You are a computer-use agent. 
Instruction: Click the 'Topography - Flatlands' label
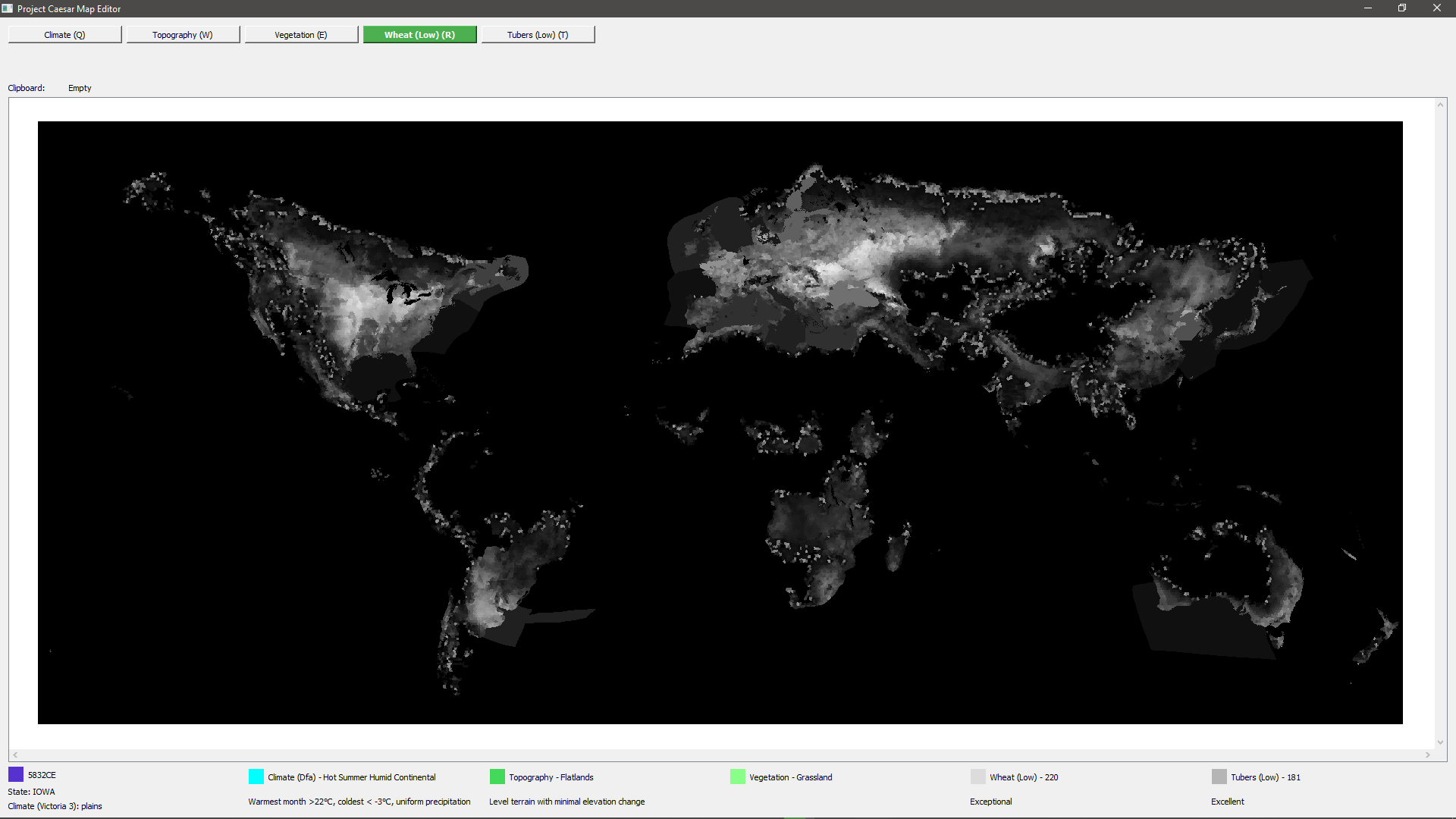[551, 777]
